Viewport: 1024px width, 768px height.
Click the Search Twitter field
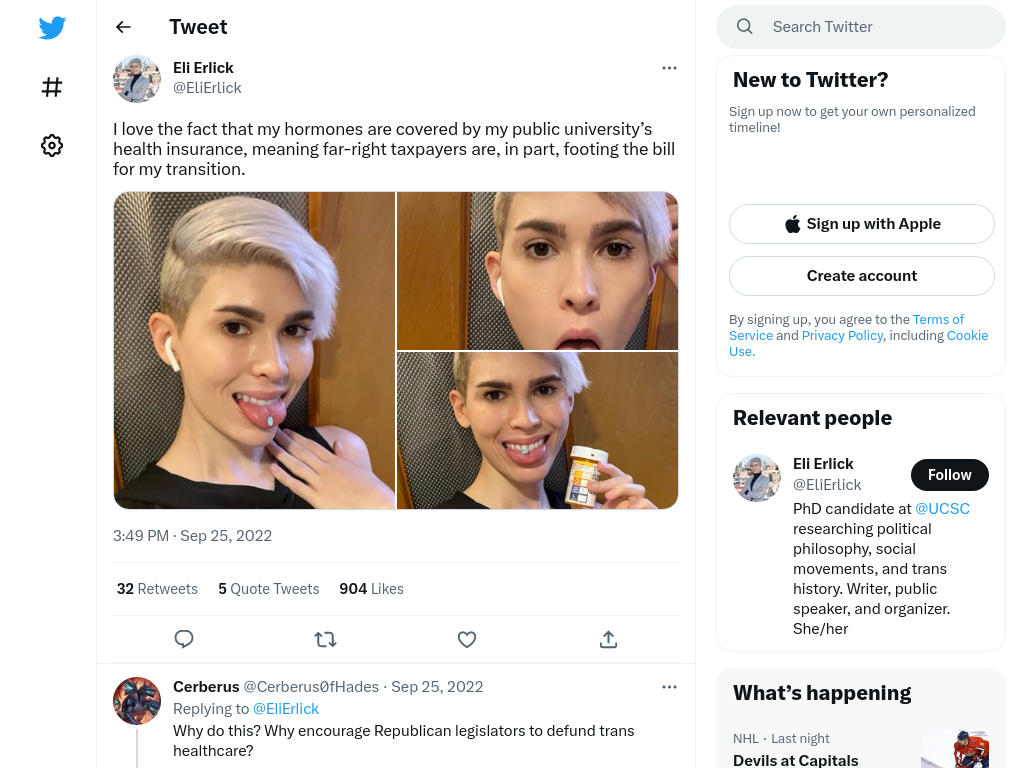(861, 27)
